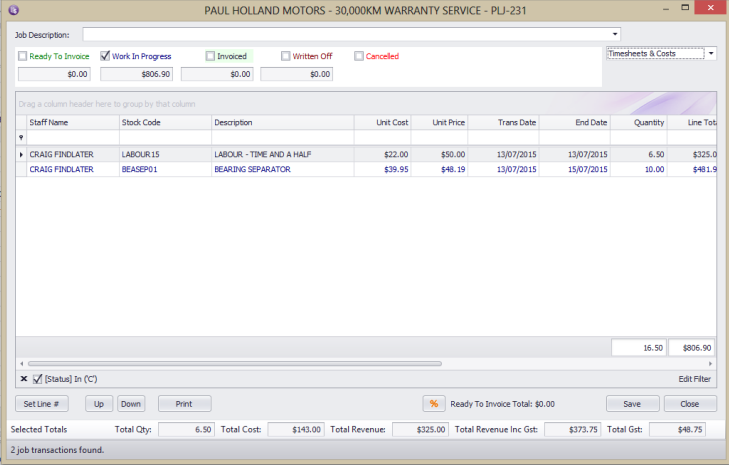Sort by End Date column header

575,122
